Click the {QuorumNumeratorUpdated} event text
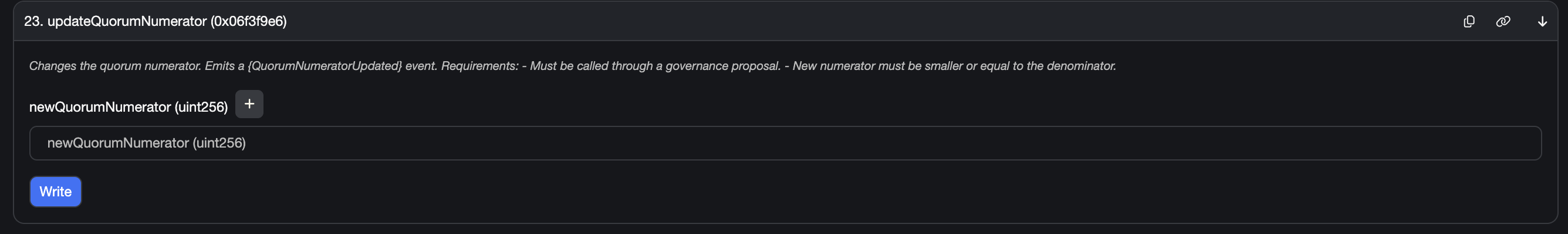1568x234 pixels. click(325, 66)
